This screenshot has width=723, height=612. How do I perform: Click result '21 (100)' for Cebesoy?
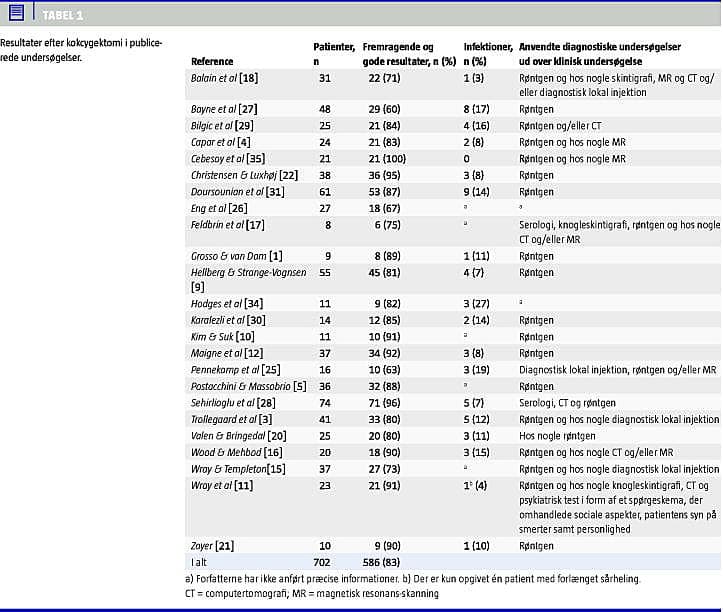coord(387,159)
